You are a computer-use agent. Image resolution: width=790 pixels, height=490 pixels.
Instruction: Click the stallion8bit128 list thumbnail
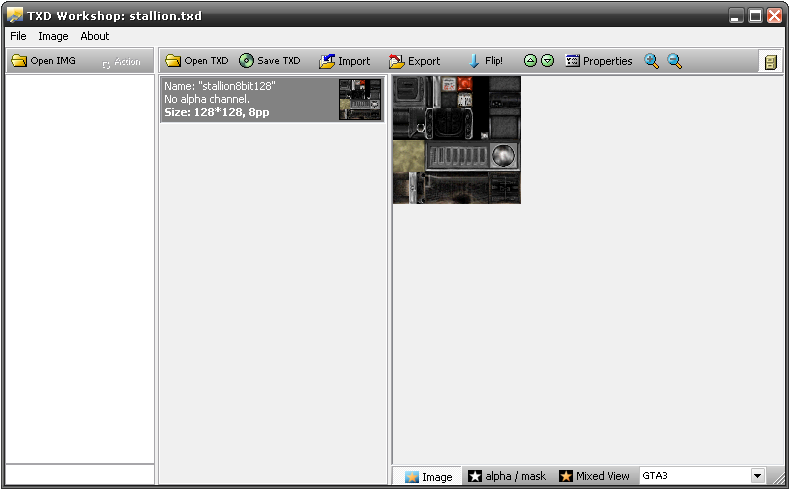(360, 99)
